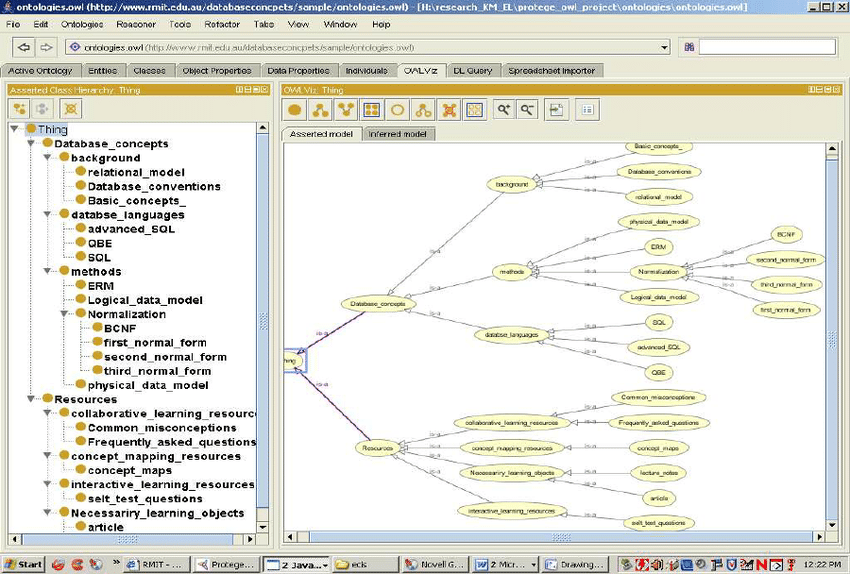This screenshot has height=574, width=850.
Task: Select physical_data_model in the class tree
Action: 148,385
